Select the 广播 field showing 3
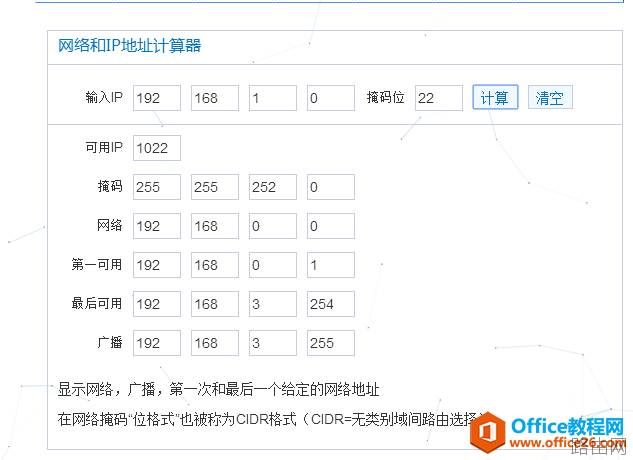The height and width of the screenshot is (460, 633). [272, 343]
